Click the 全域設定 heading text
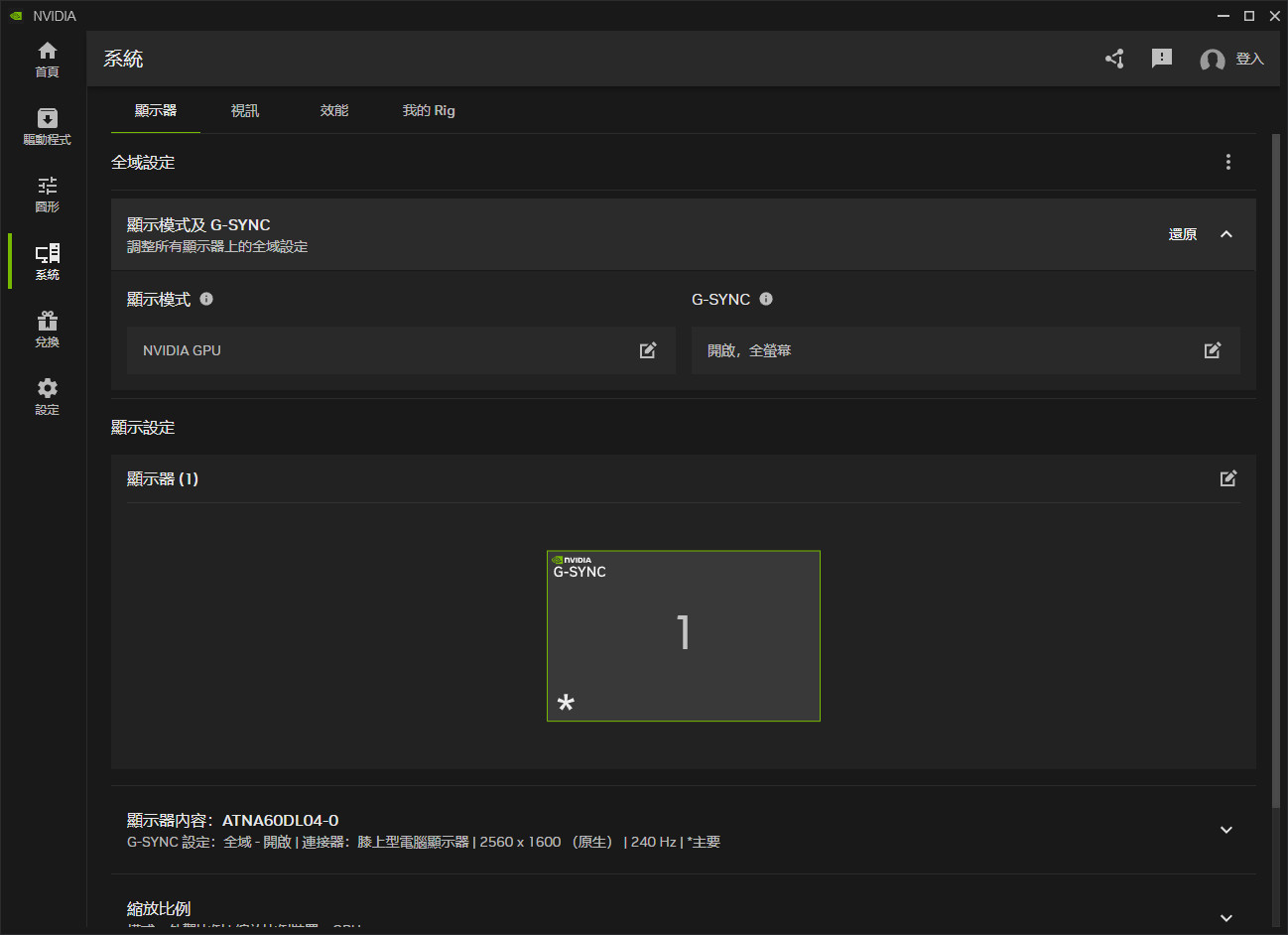Viewport: 1288px width, 935px height. tap(143, 162)
